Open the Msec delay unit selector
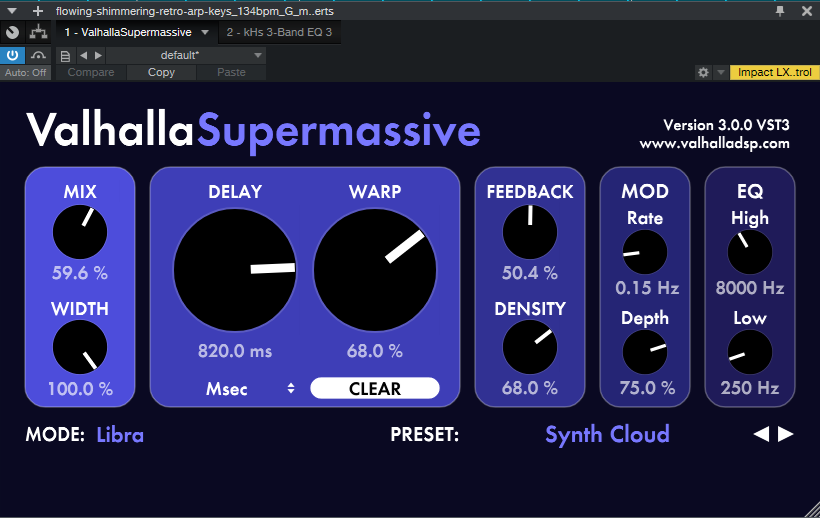Screen dimensions: 820x518 [250, 389]
